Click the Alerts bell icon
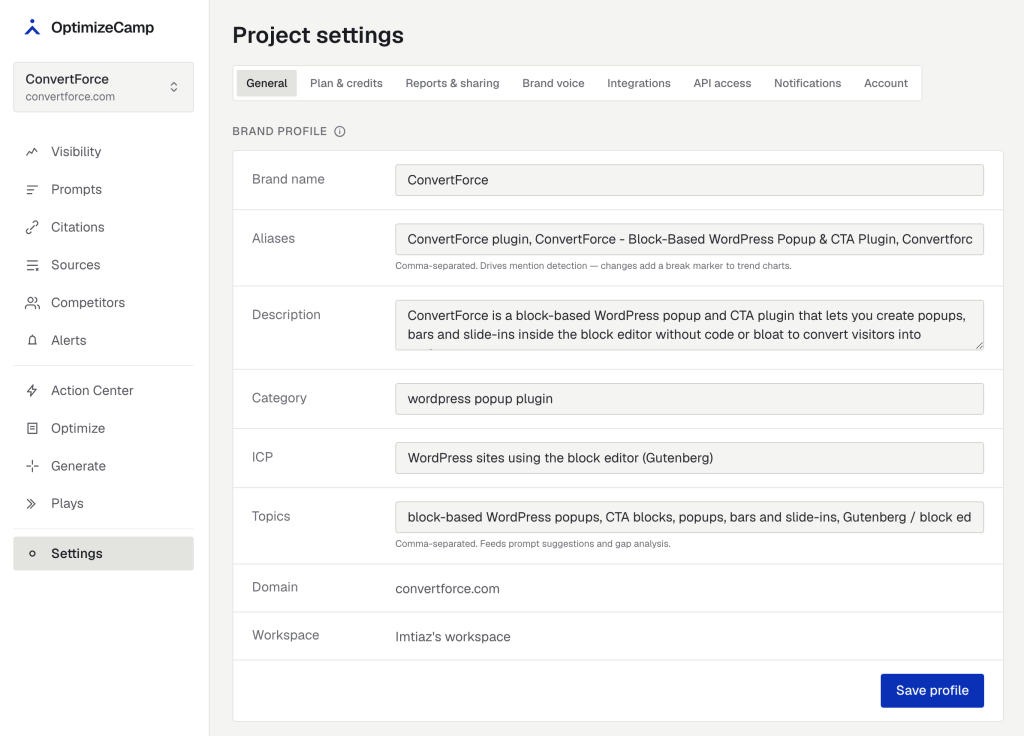This screenshot has width=1024, height=736. click(x=32, y=340)
